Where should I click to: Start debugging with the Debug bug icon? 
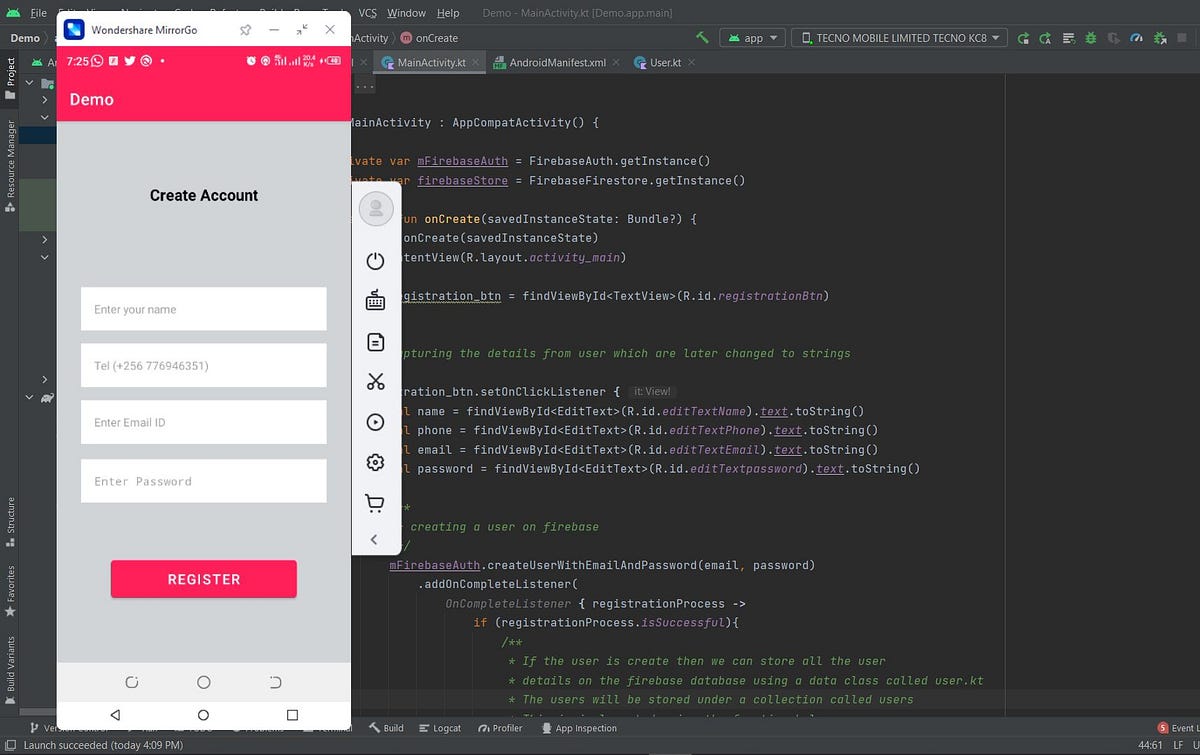click(x=1091, y=39)
